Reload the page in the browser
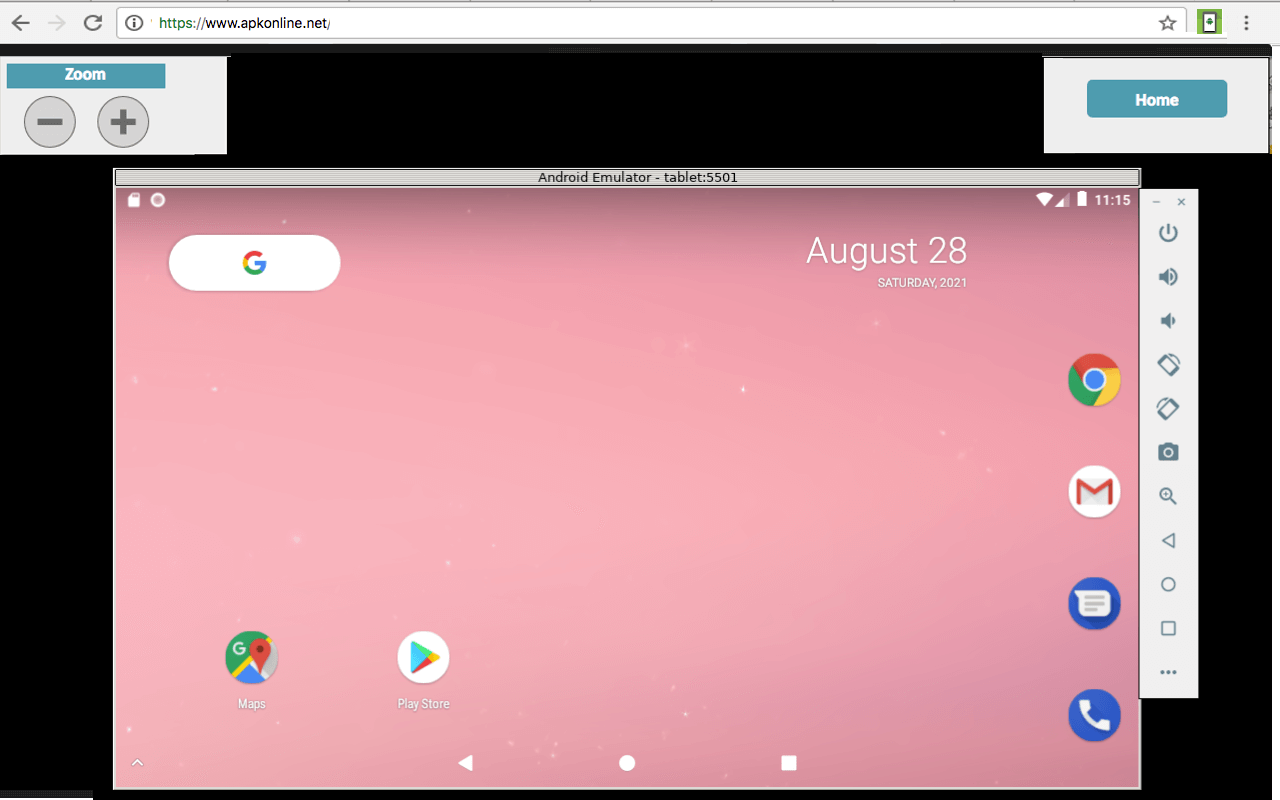This screenshot has width=1280, height=800. [93, 23]
